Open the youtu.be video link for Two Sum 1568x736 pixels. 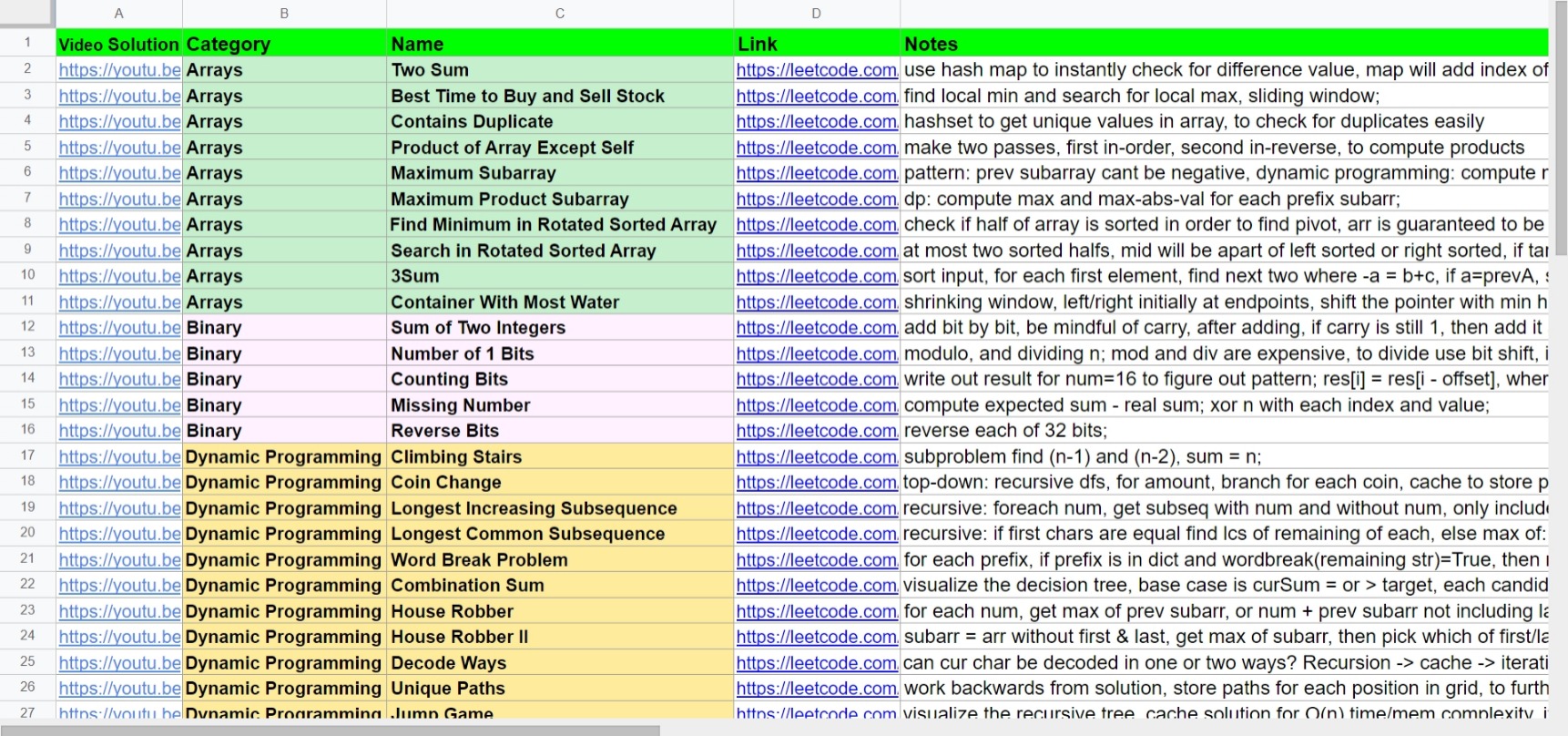[119, 70]
